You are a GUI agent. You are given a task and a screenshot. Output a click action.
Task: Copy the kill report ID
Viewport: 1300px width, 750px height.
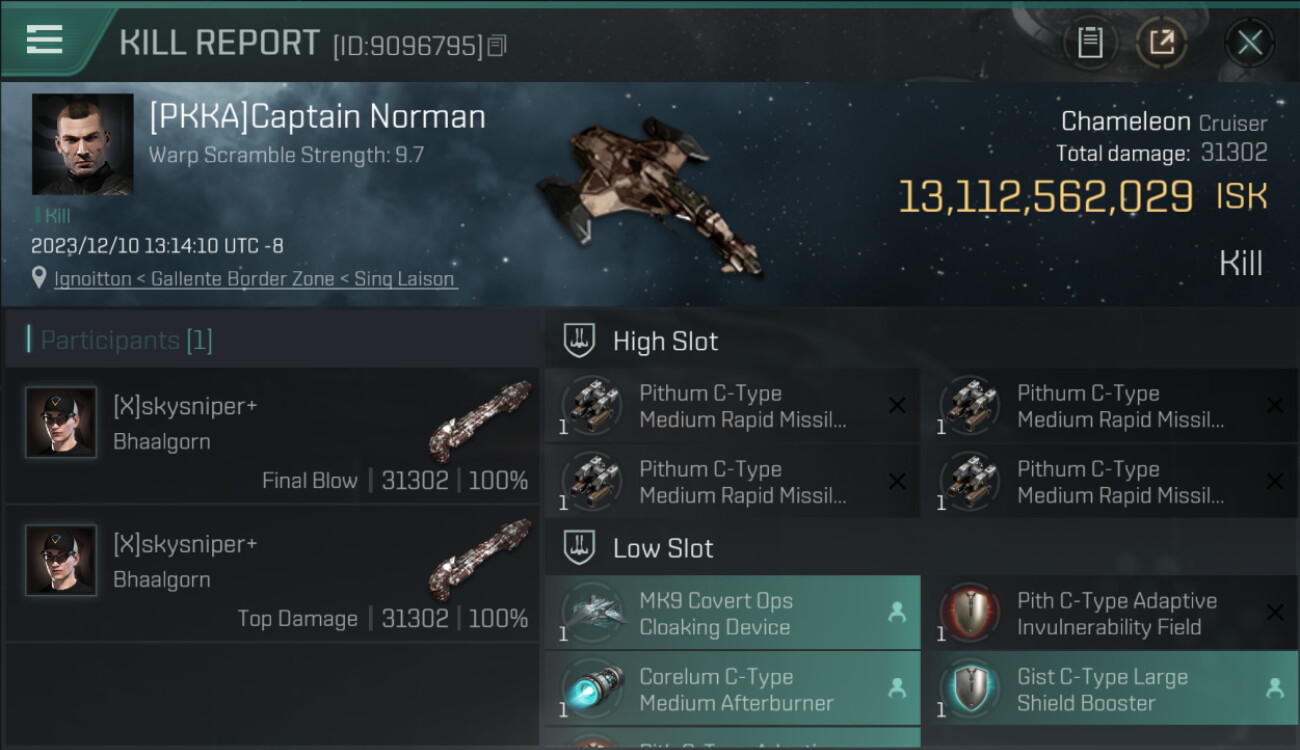[x=497, y=45]
